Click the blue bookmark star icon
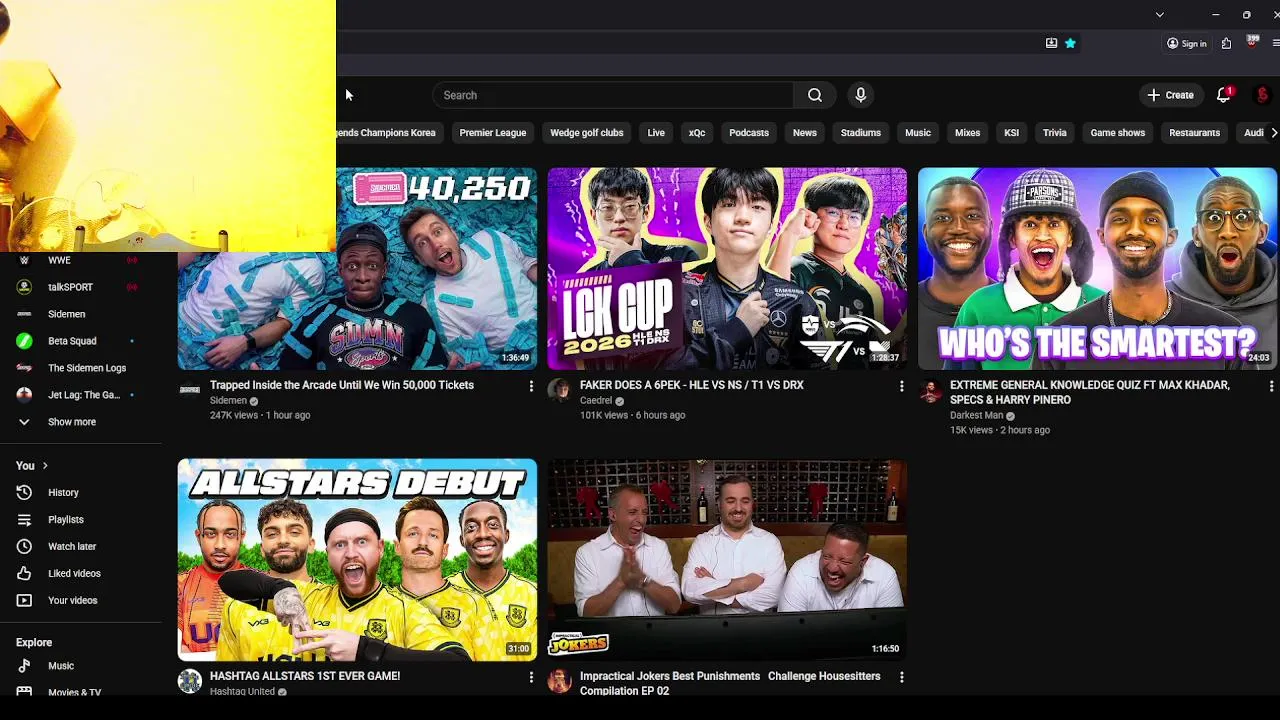Screen dimensions: 1280x720 click(x=1070, y=43)
